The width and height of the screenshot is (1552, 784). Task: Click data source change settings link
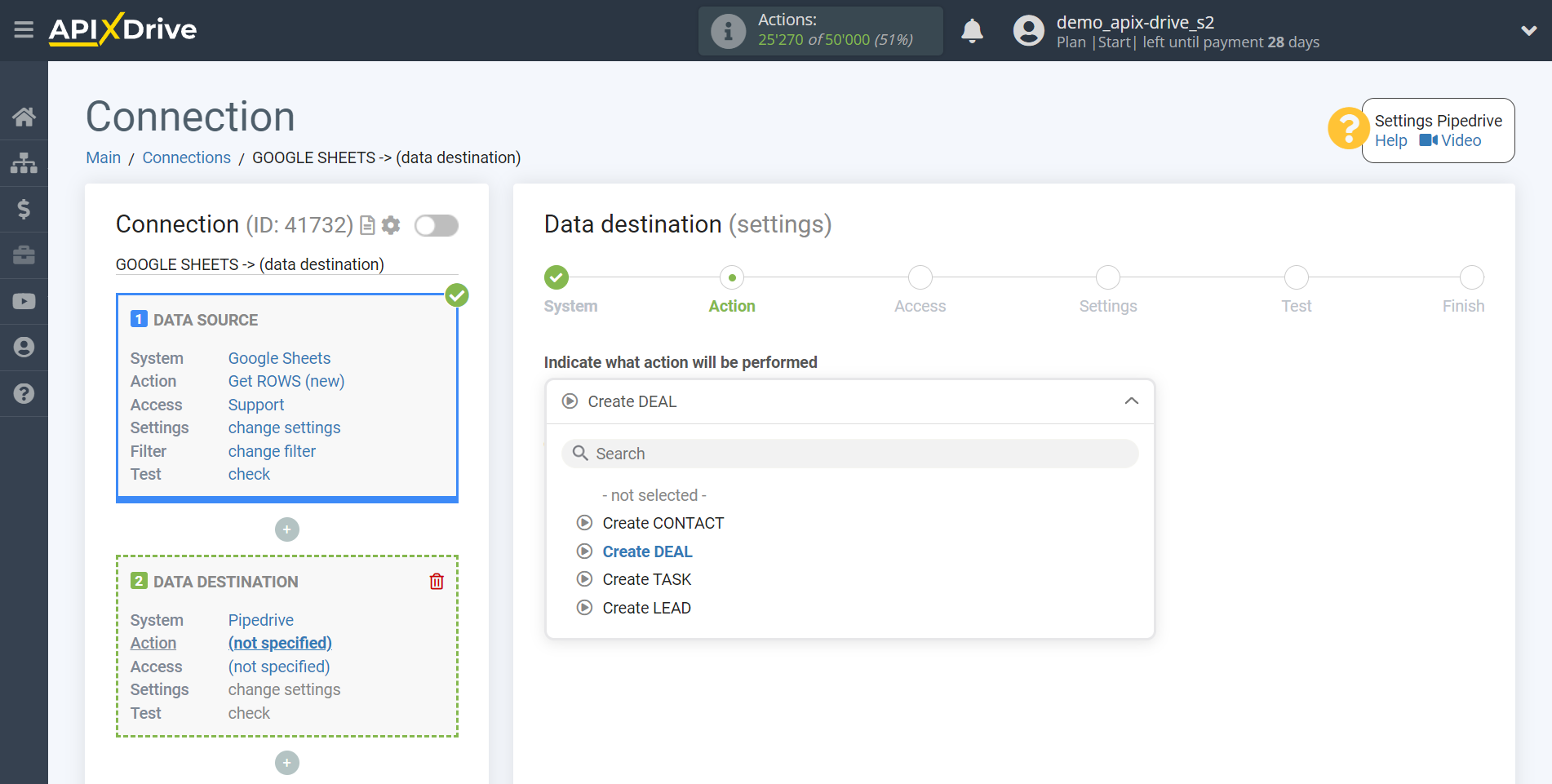[x=284, y=427]
